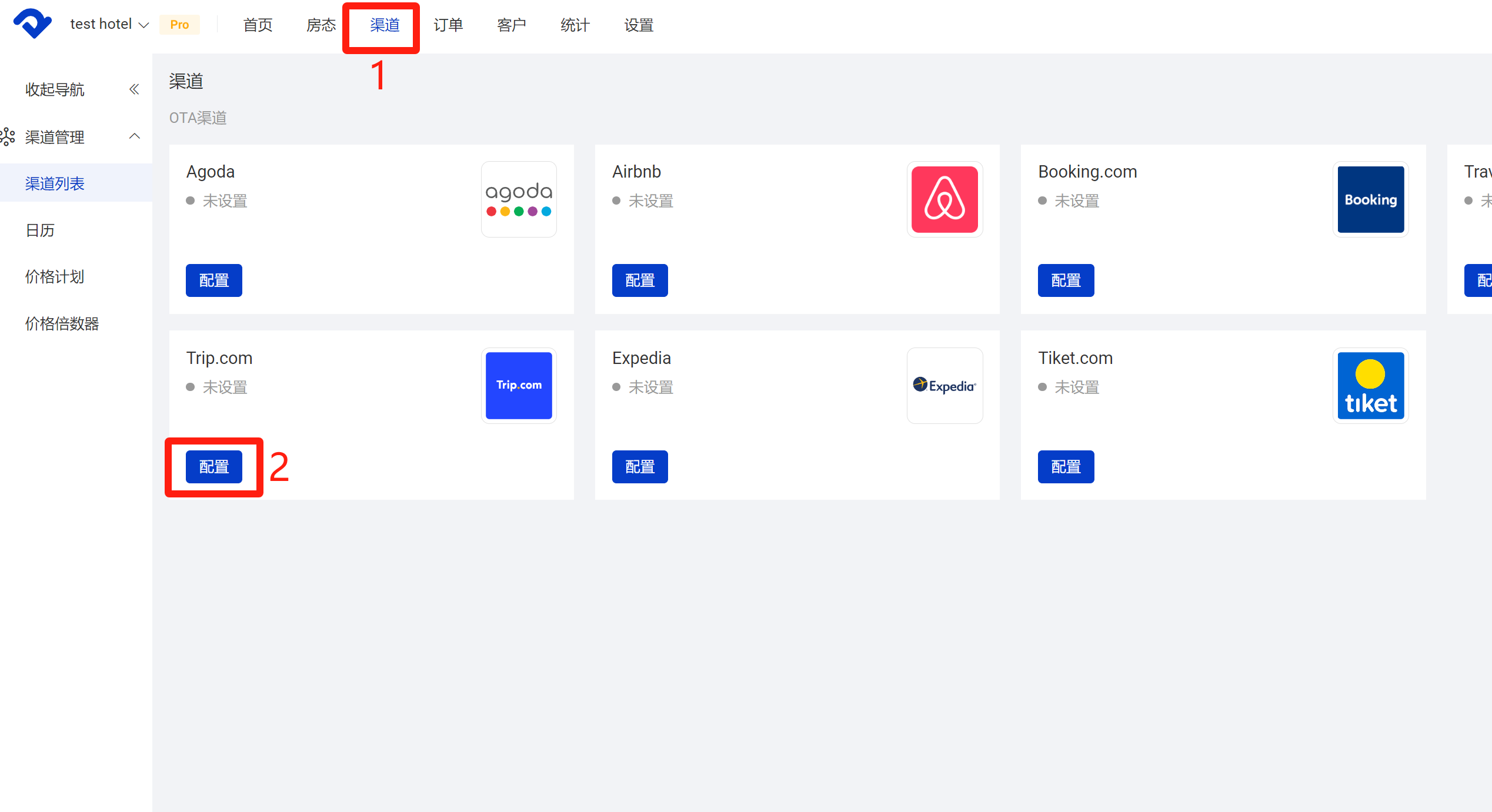
Task: Click the Agoda card title
Action: coord(211,172)
